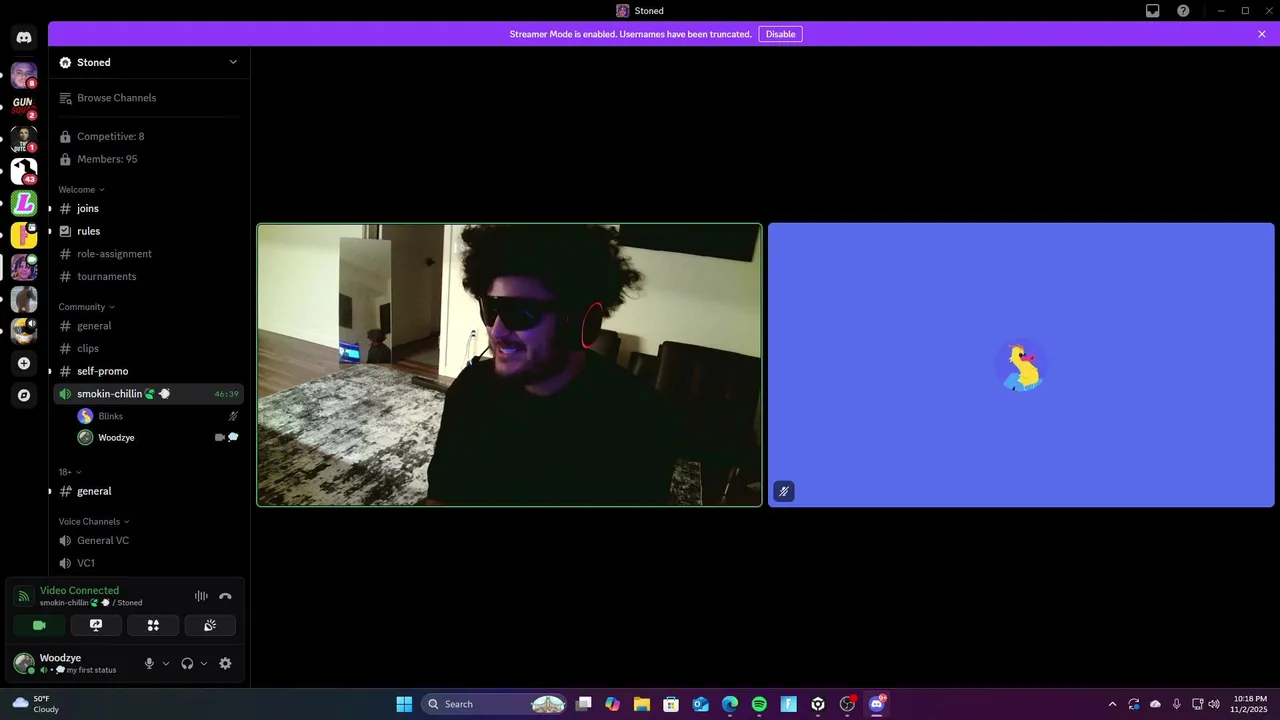Open the role-assignment channel
This screenshot has width=1280, height=720.
[x=148, y=254]
